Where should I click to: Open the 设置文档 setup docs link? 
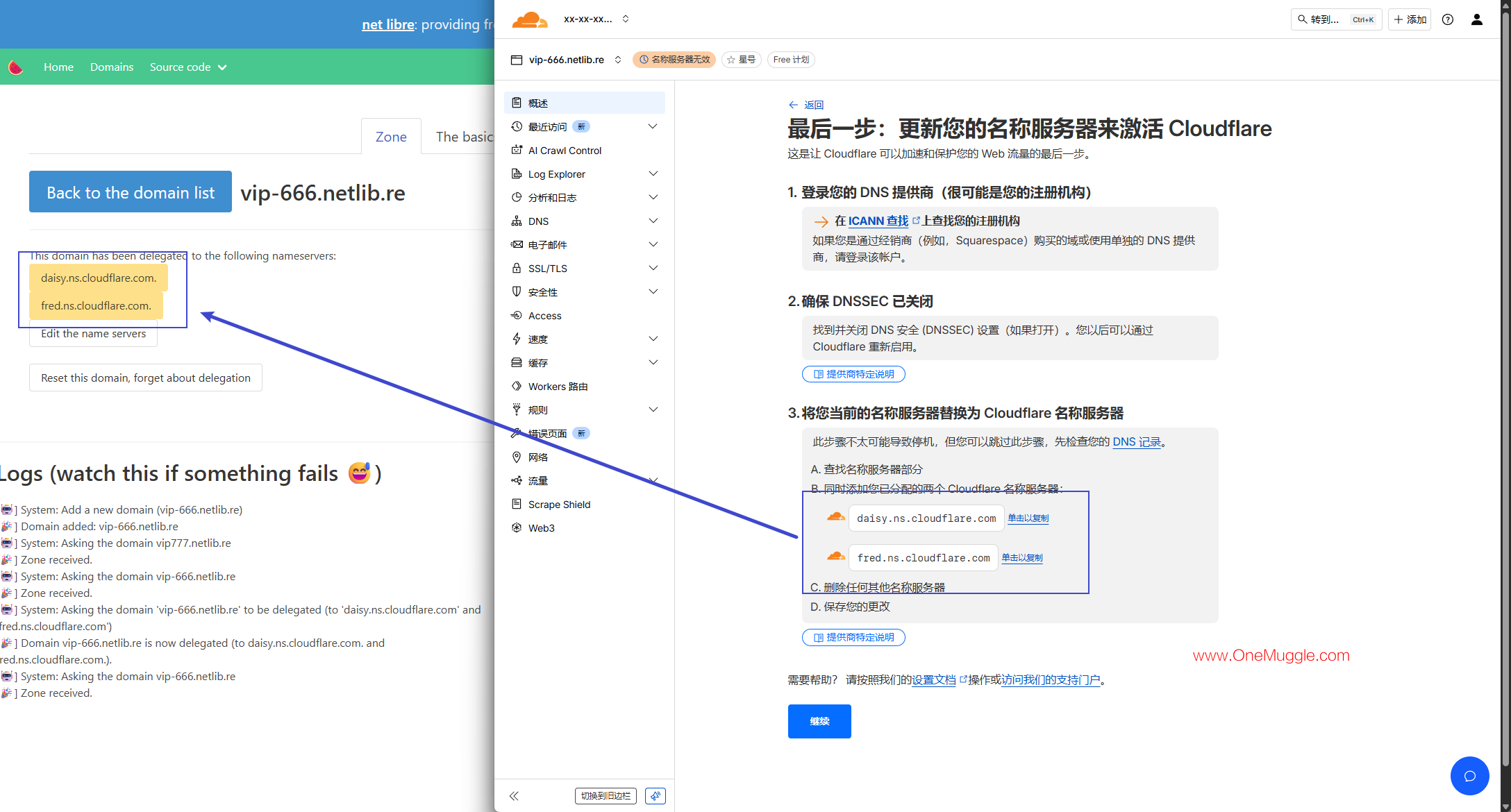tap(933, 680)
